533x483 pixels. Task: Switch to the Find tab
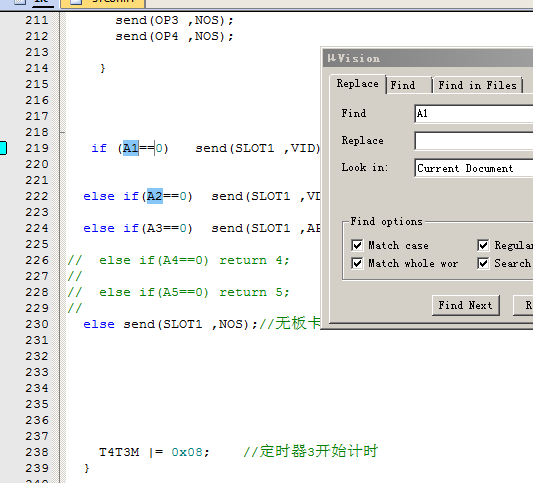pyautogui.click(x=409, y=85)
